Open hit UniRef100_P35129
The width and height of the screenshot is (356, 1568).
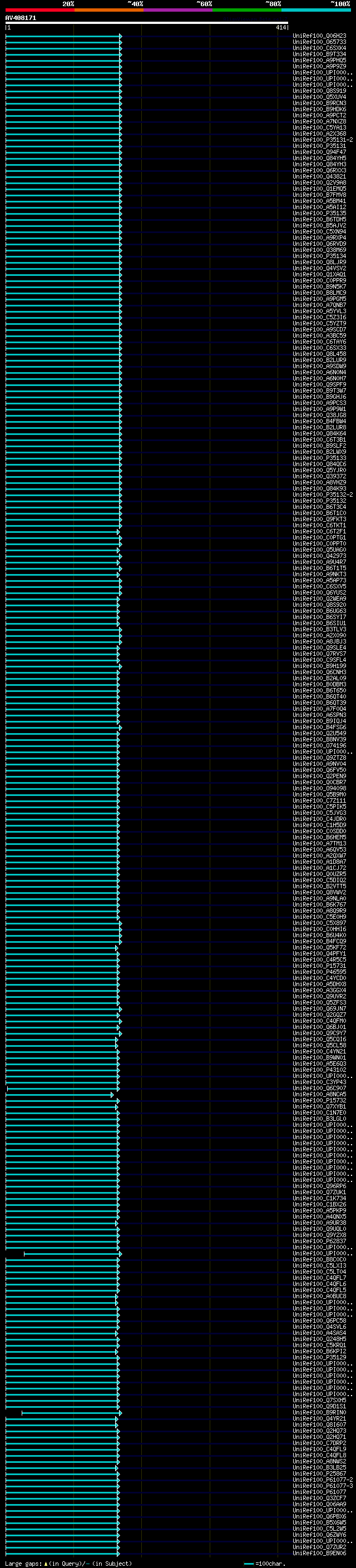[x=319, y=1357]
